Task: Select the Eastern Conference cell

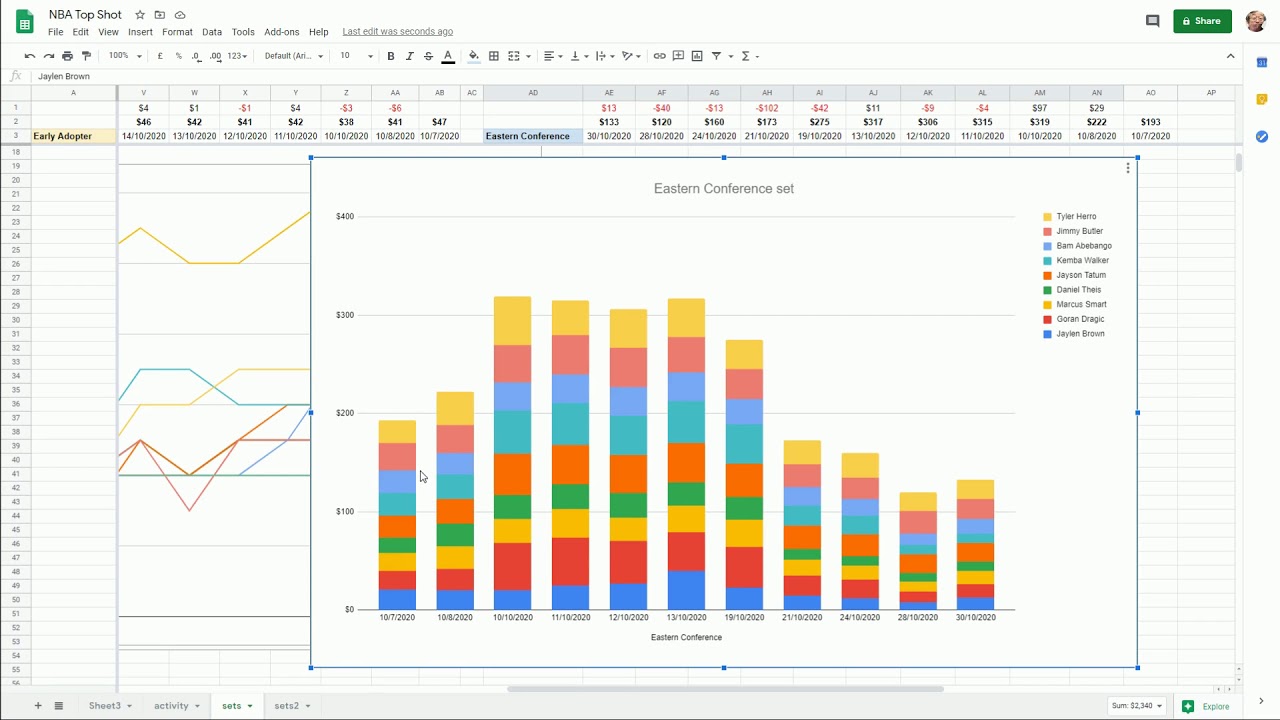Action: [533, 136]
